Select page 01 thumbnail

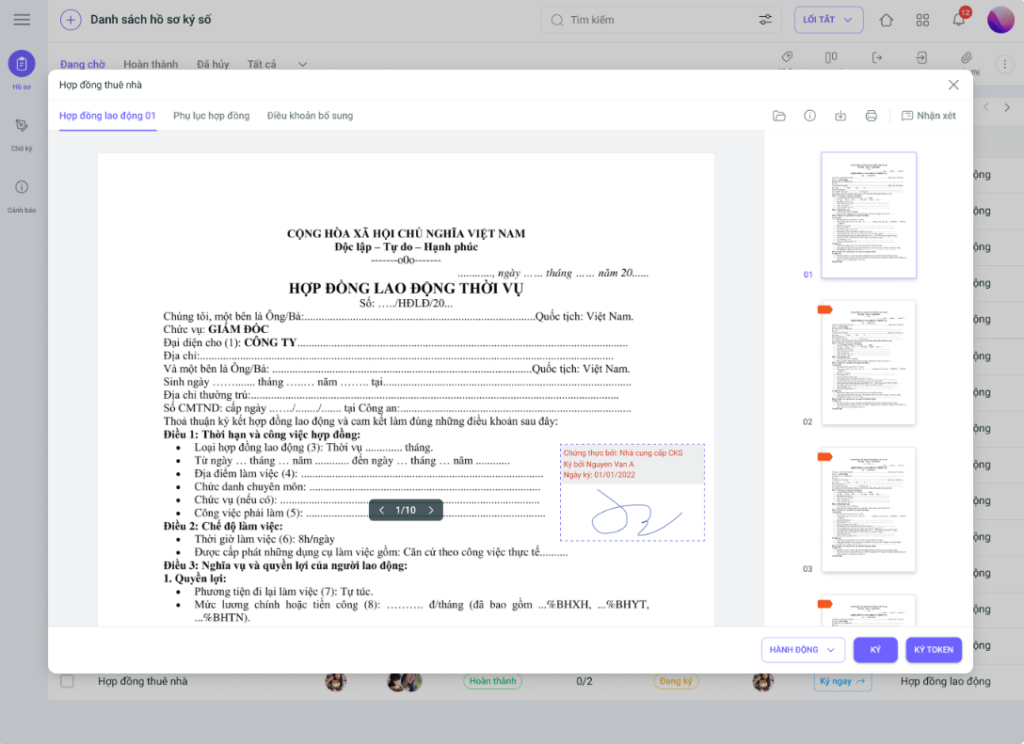869,215
